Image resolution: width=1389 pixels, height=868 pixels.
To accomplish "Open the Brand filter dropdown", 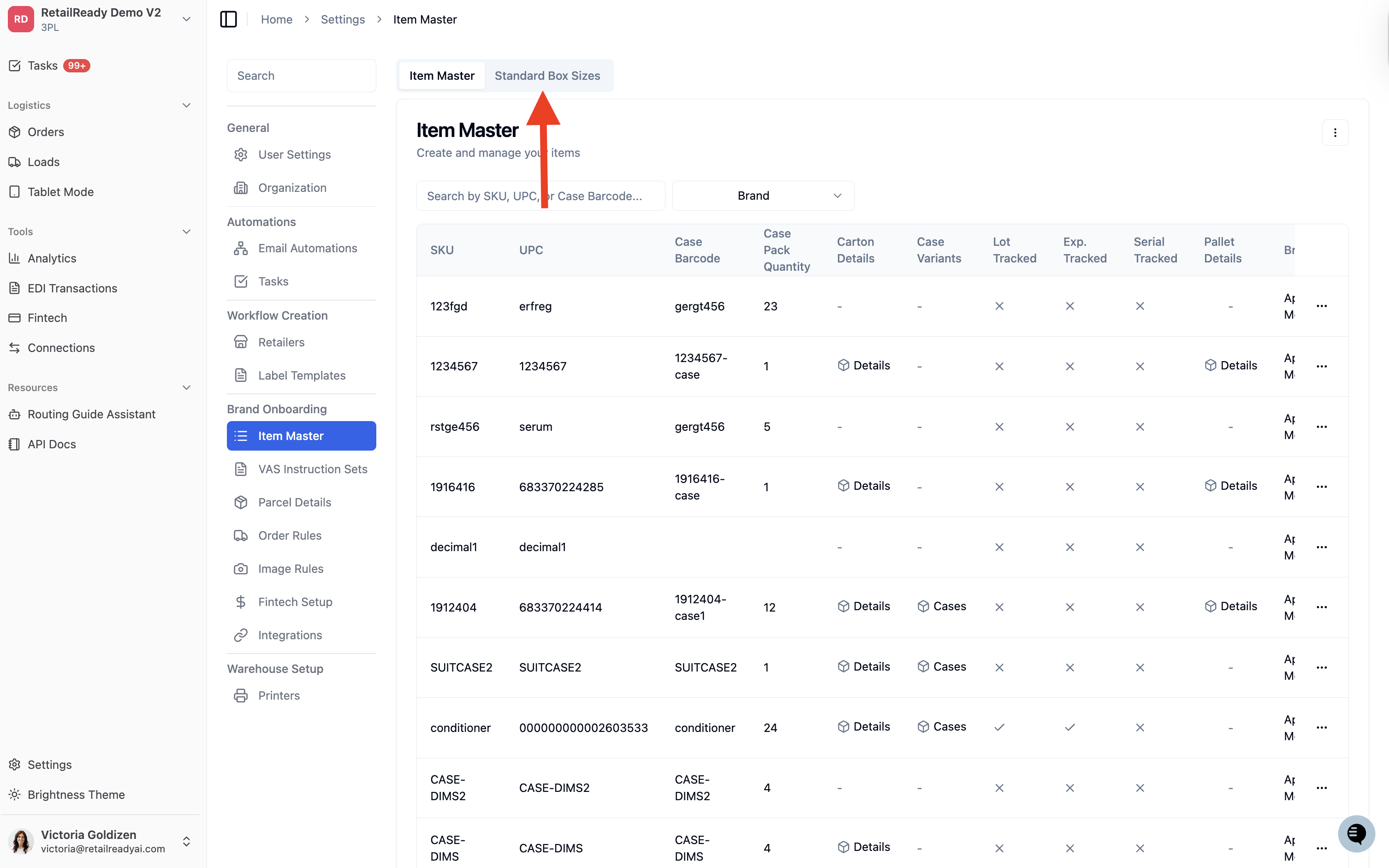I will (x=763, y=196).
